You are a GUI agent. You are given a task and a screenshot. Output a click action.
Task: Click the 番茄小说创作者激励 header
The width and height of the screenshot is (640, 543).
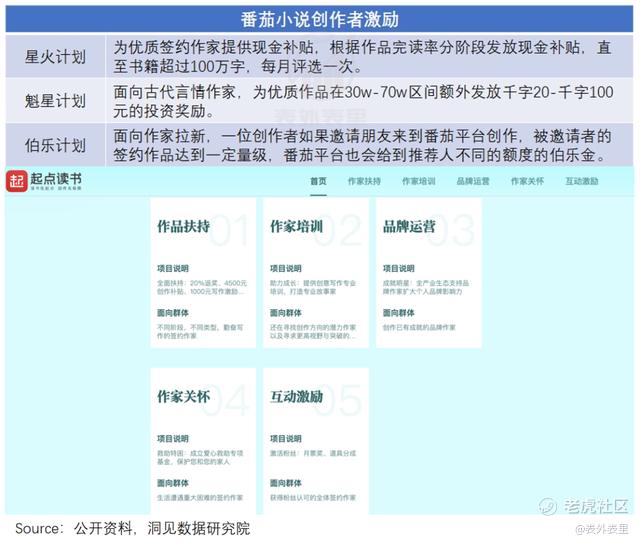click(319, 19)
